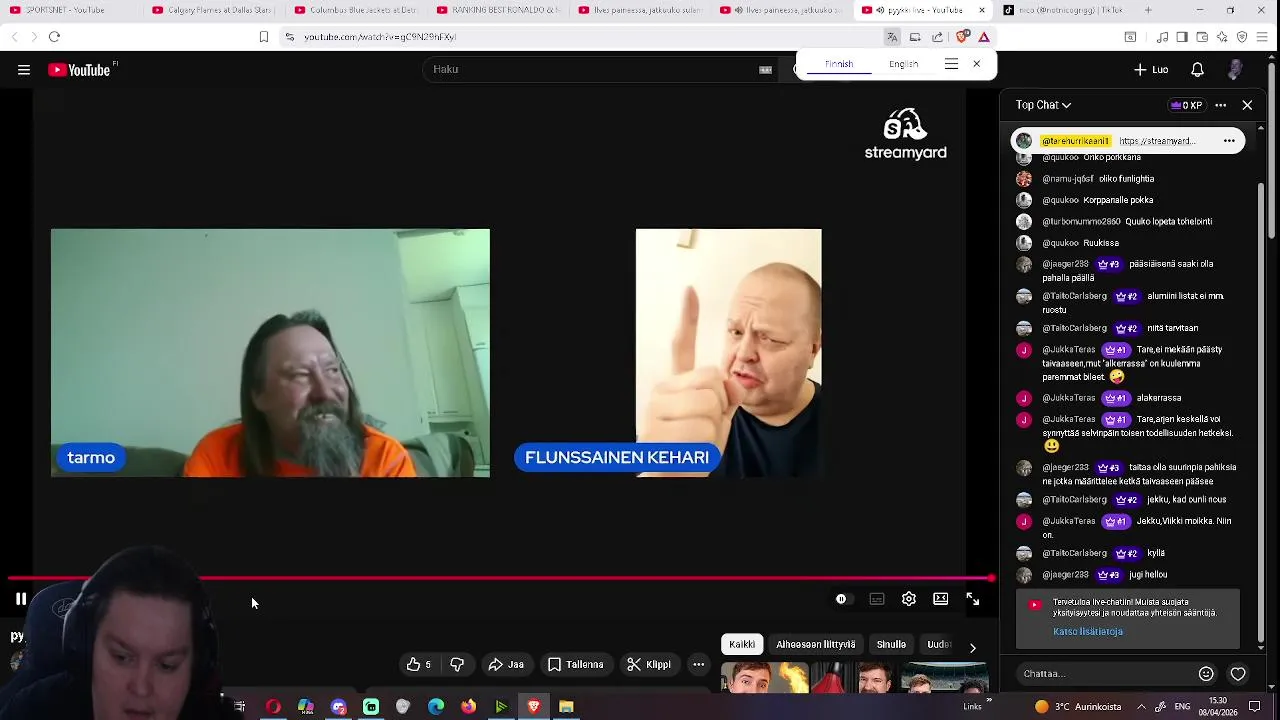Pause the video
Viewport: 1280px width, 720px height.
(20, 599)
